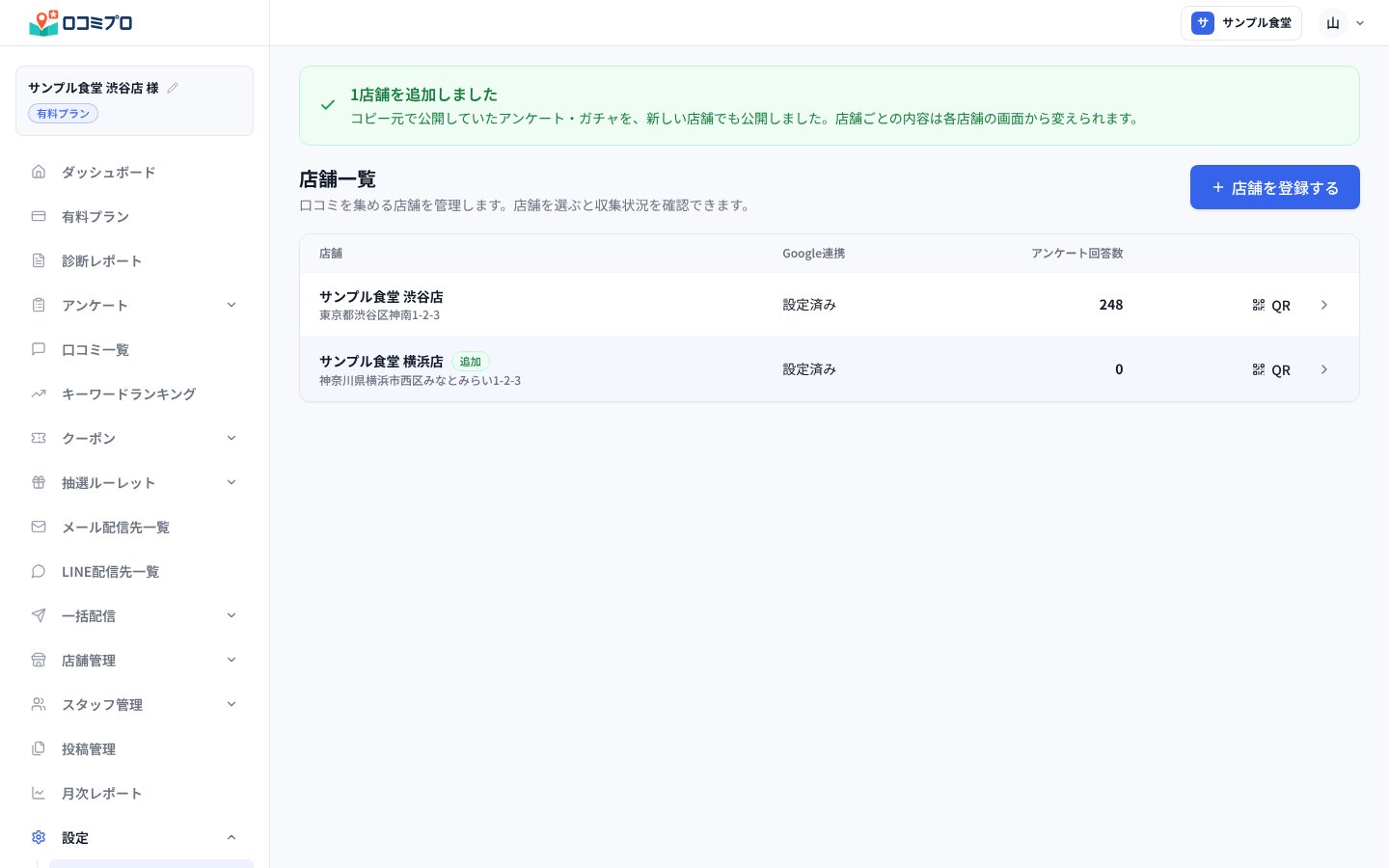Collapse the 設定 menu chevron

(x=231, y=837)
